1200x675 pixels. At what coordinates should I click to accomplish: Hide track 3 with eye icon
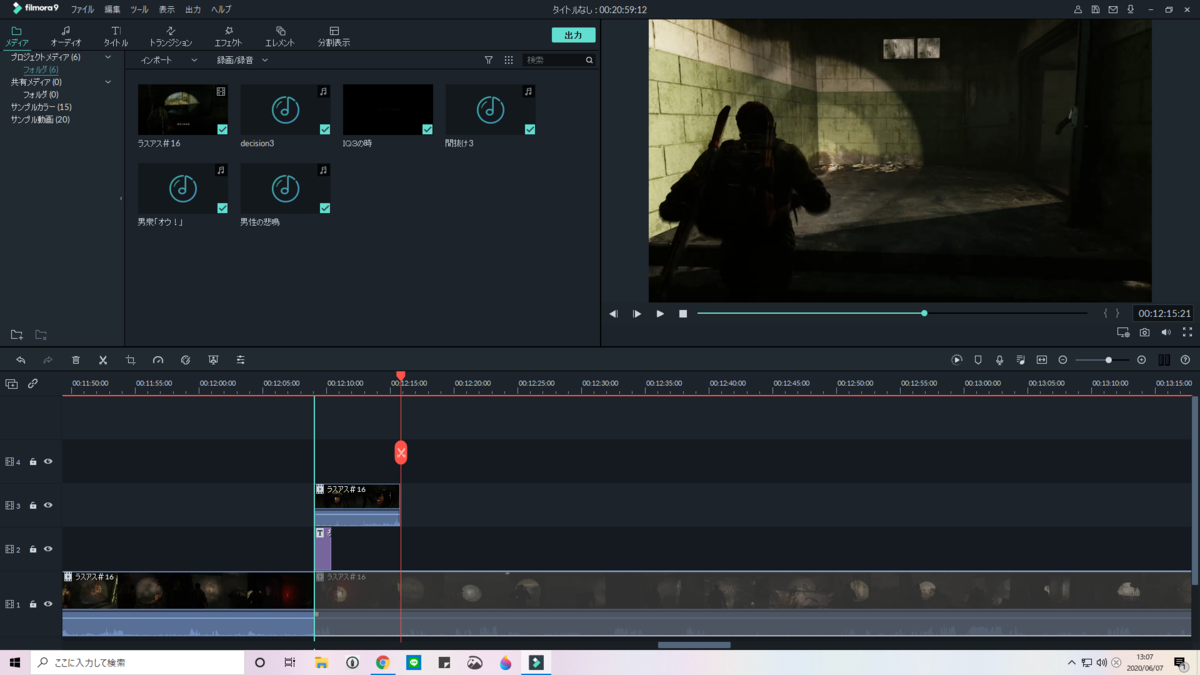click(48, 505)
